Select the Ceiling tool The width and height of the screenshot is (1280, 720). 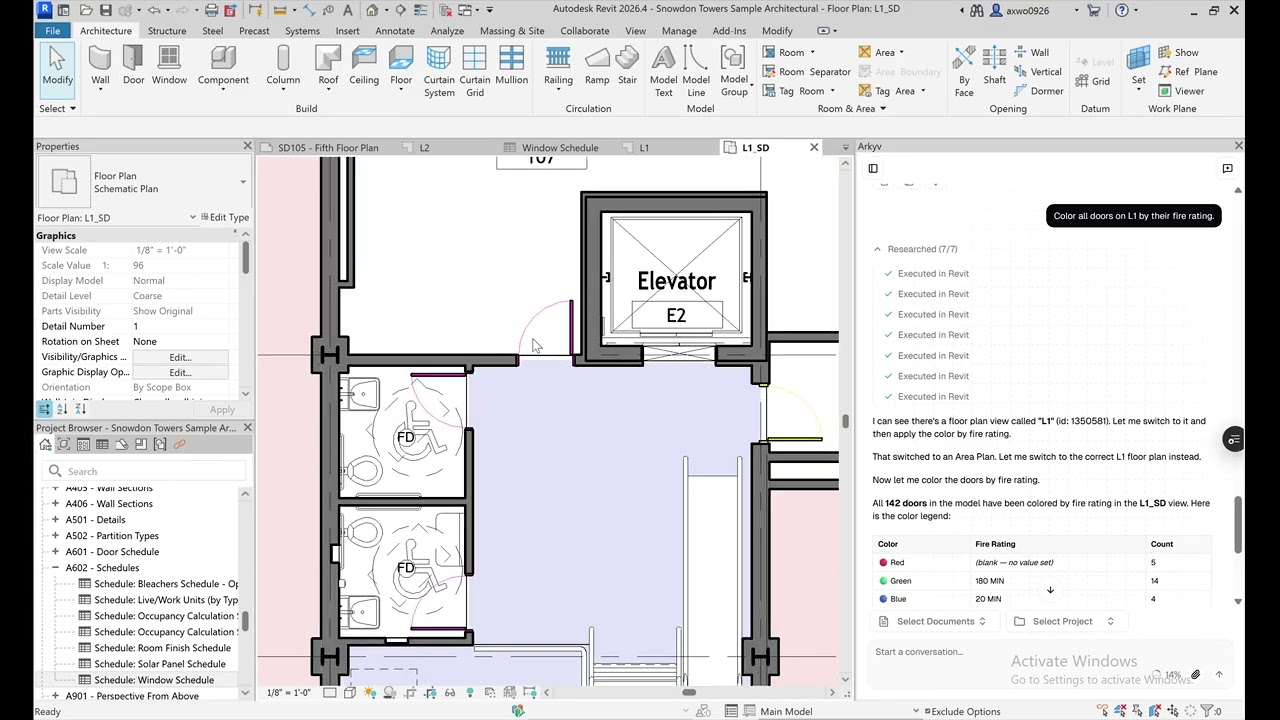364,66
